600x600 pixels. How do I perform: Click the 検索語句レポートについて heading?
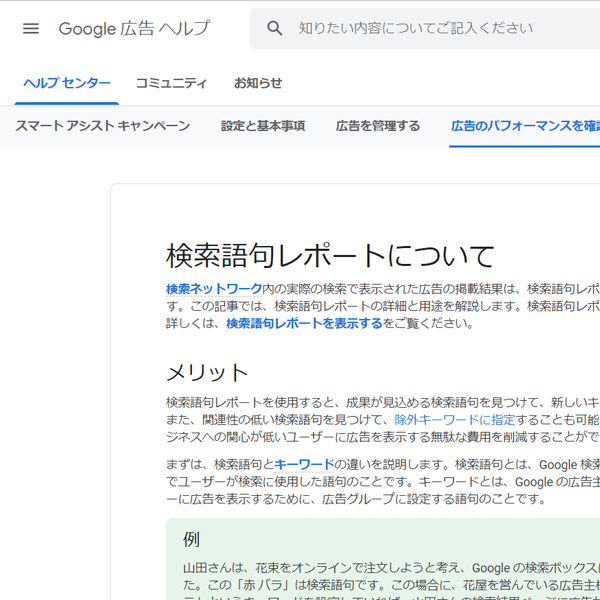(330, 256)
